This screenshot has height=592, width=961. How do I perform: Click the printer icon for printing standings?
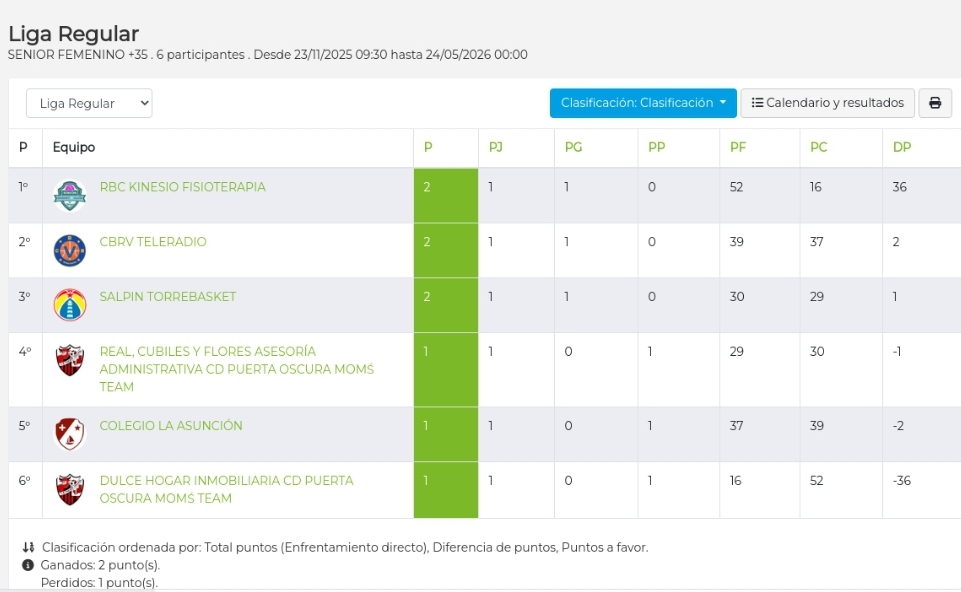tap(936, 102)
